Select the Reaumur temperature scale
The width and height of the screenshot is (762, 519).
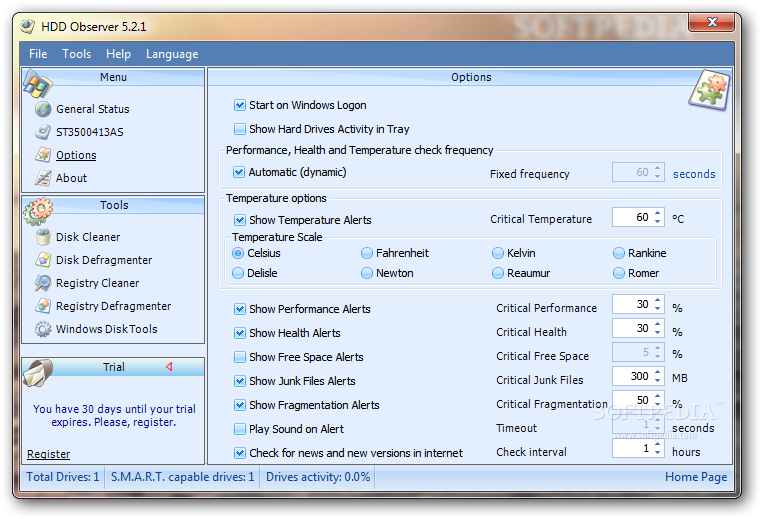(x=498, y=273)
